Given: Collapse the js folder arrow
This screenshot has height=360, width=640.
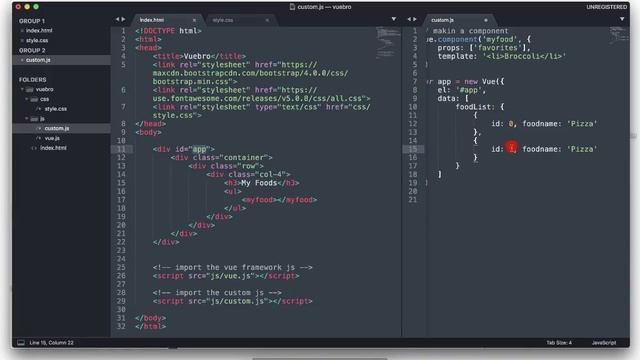Looking at the screenshot, I should 27,119.
